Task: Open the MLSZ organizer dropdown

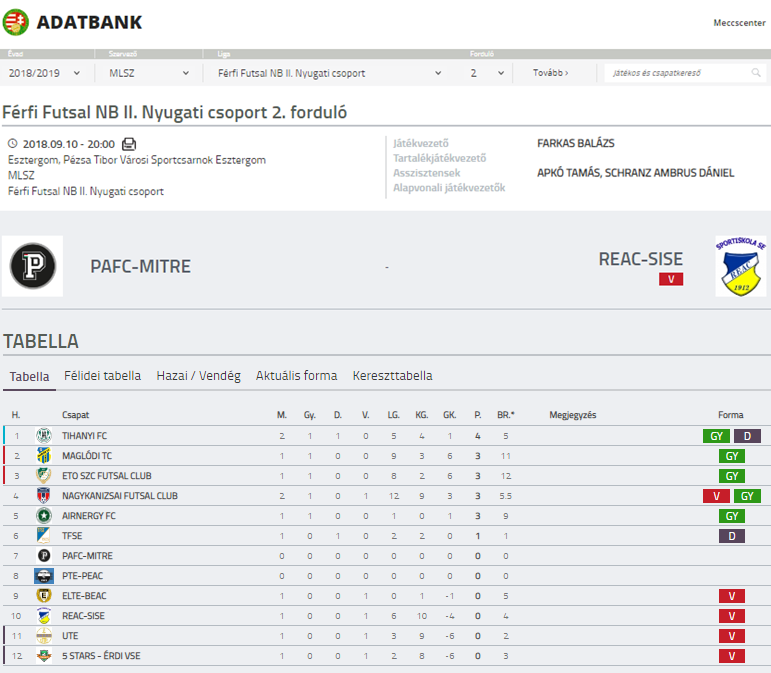Action: 149,73
